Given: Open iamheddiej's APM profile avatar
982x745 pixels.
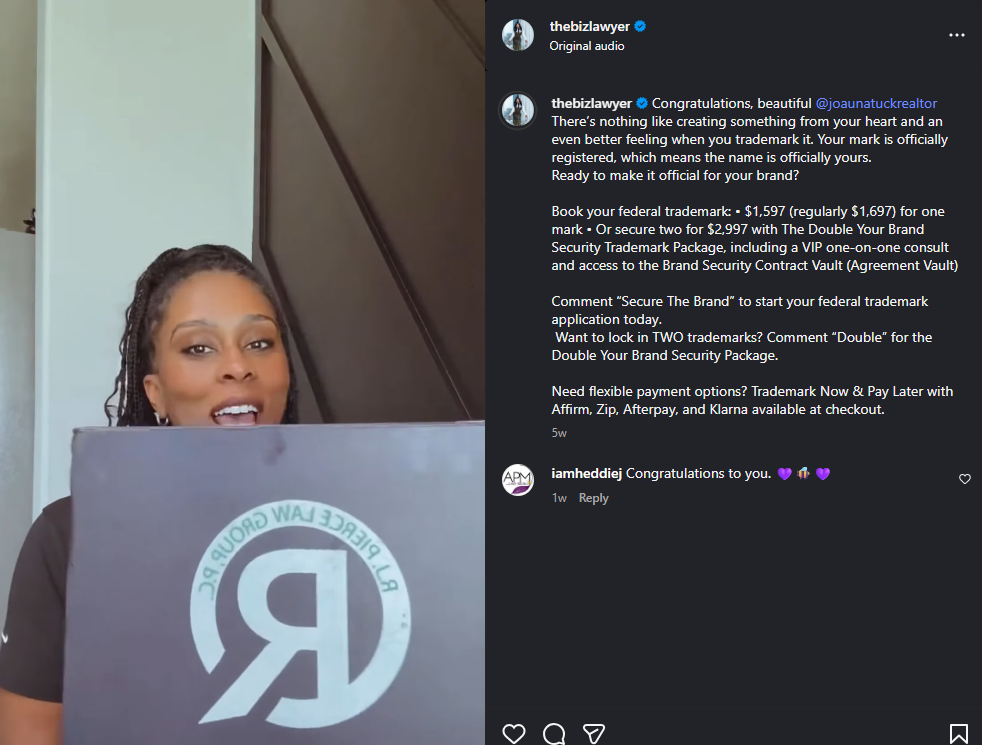Looking at the screenshot, I should coord(518,480).
